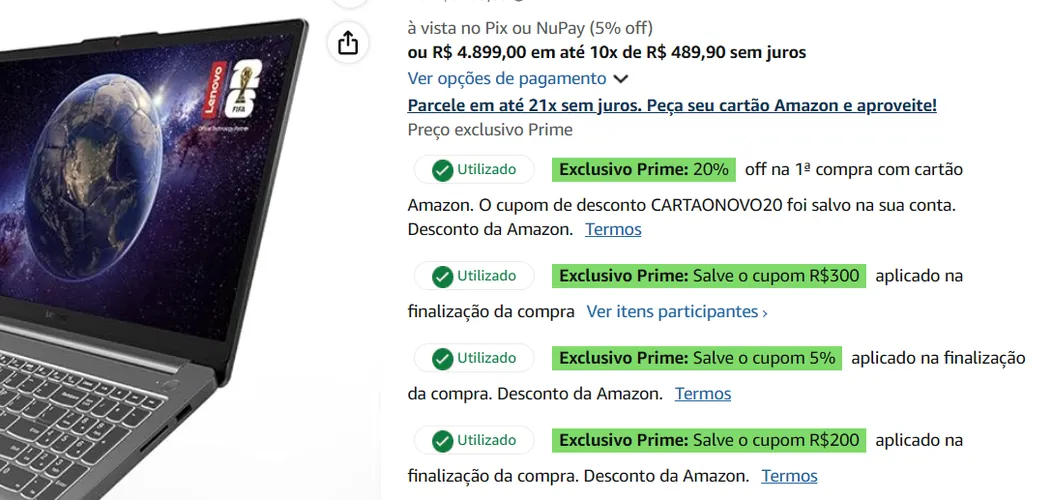Screen dimensions: 1052x500
Task: Click the green checkmark on R$300 coupon
Action: click(442, 277)
